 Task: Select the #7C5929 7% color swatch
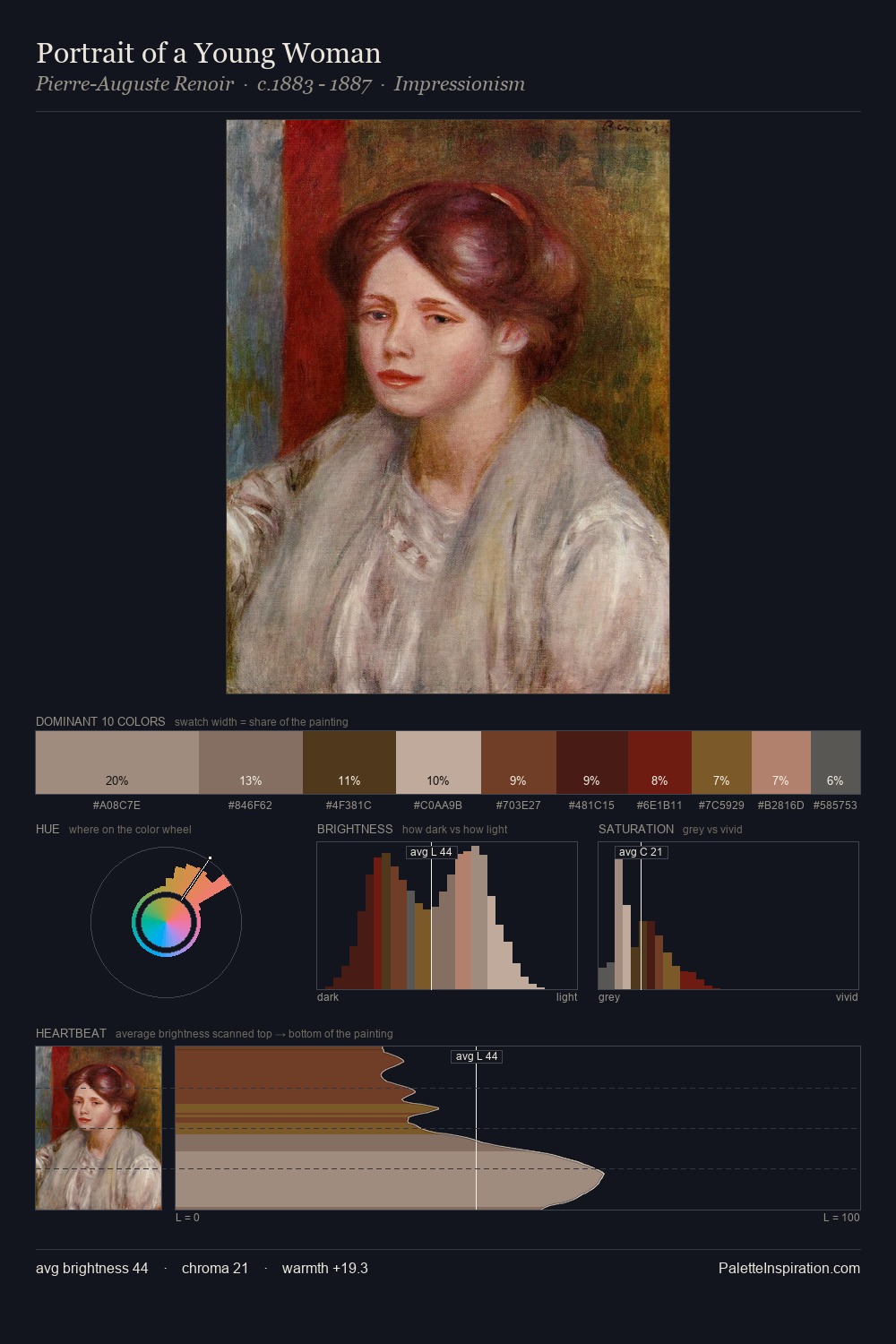click(x=721, y=762)
